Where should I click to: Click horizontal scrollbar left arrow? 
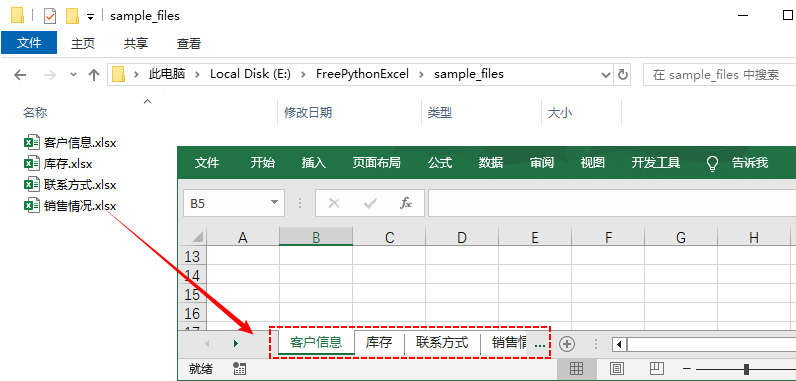click(619, 344)
